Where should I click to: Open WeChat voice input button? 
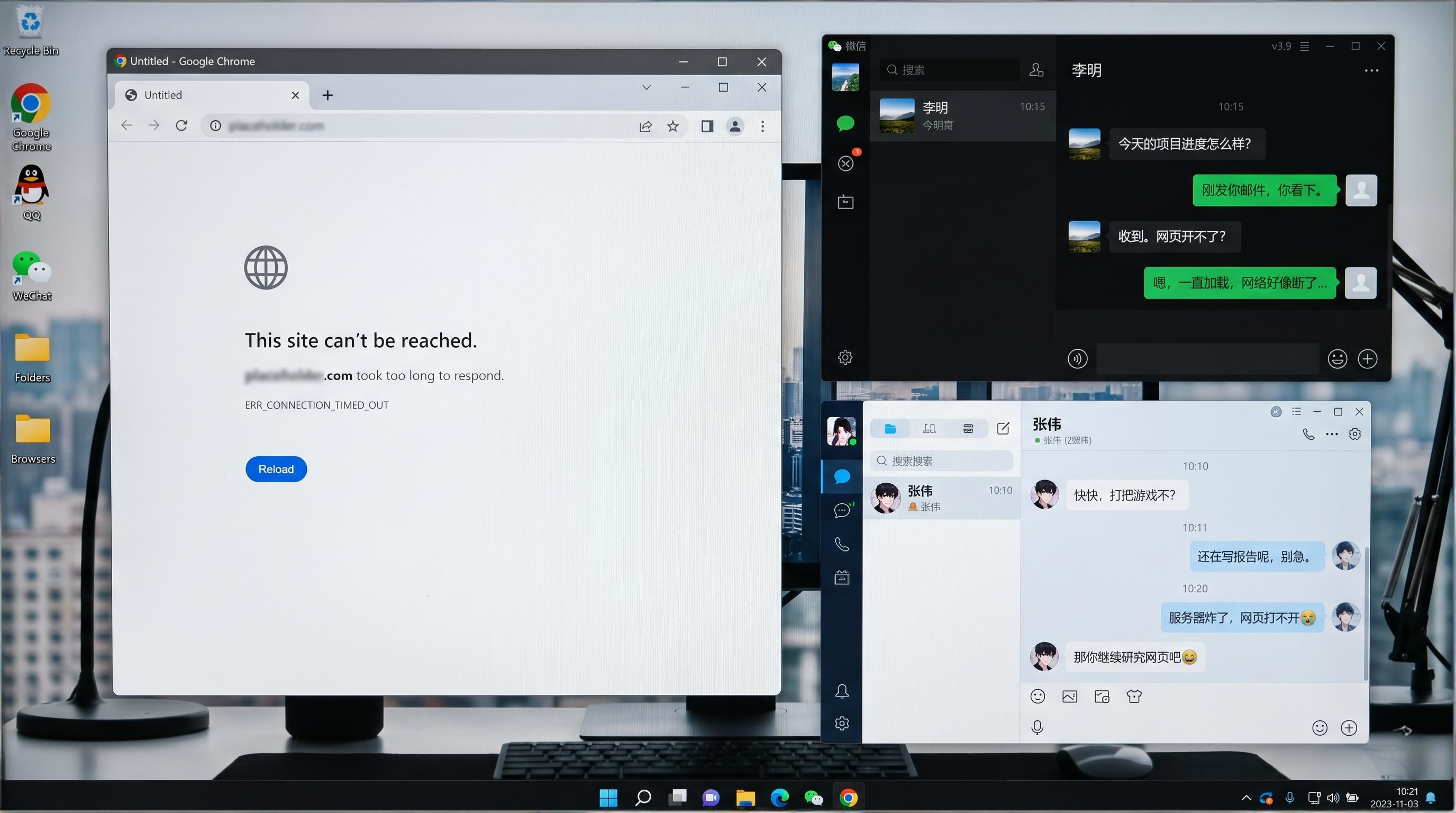1077,358
